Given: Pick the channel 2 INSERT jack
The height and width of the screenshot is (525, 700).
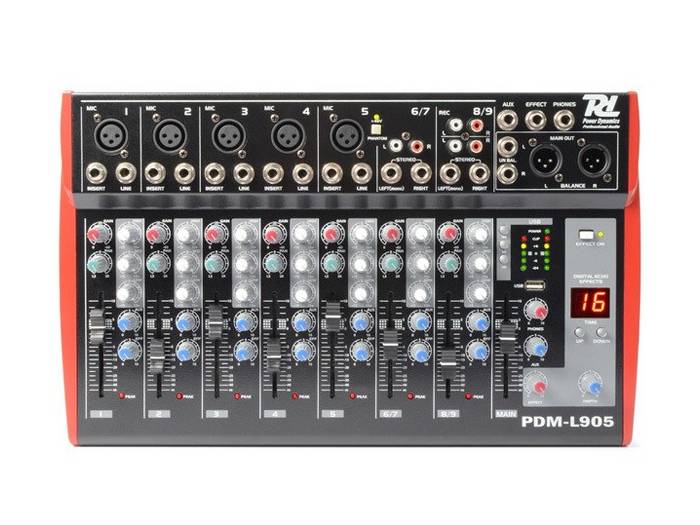Looking at the screenshot, I should [x=155, y=174].
